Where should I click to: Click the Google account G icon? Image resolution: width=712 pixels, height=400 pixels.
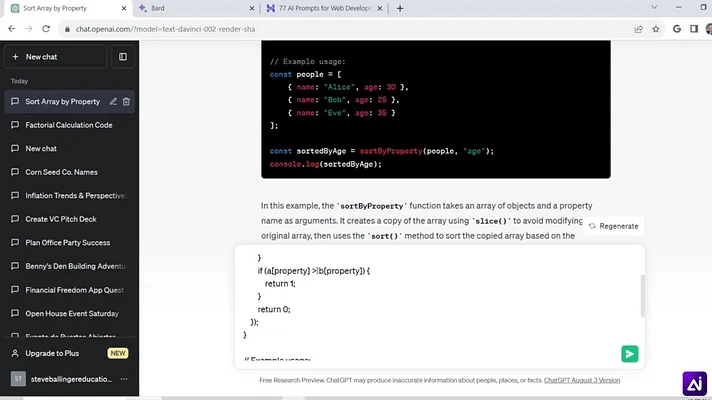[x=677, y=29]
